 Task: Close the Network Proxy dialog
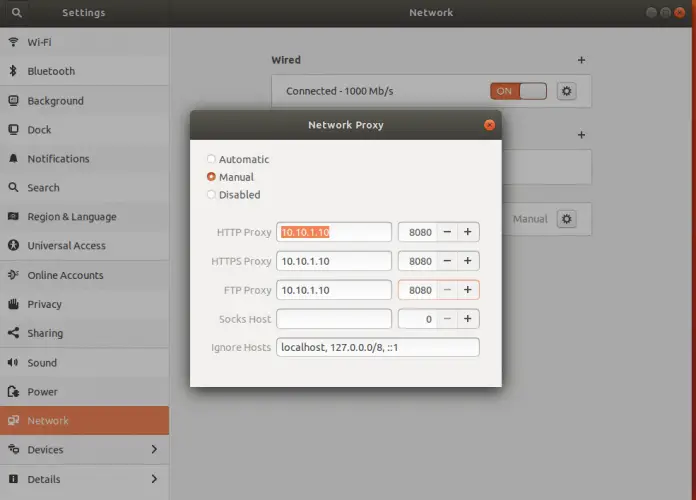pyautogui.click(x=489, y=125)
